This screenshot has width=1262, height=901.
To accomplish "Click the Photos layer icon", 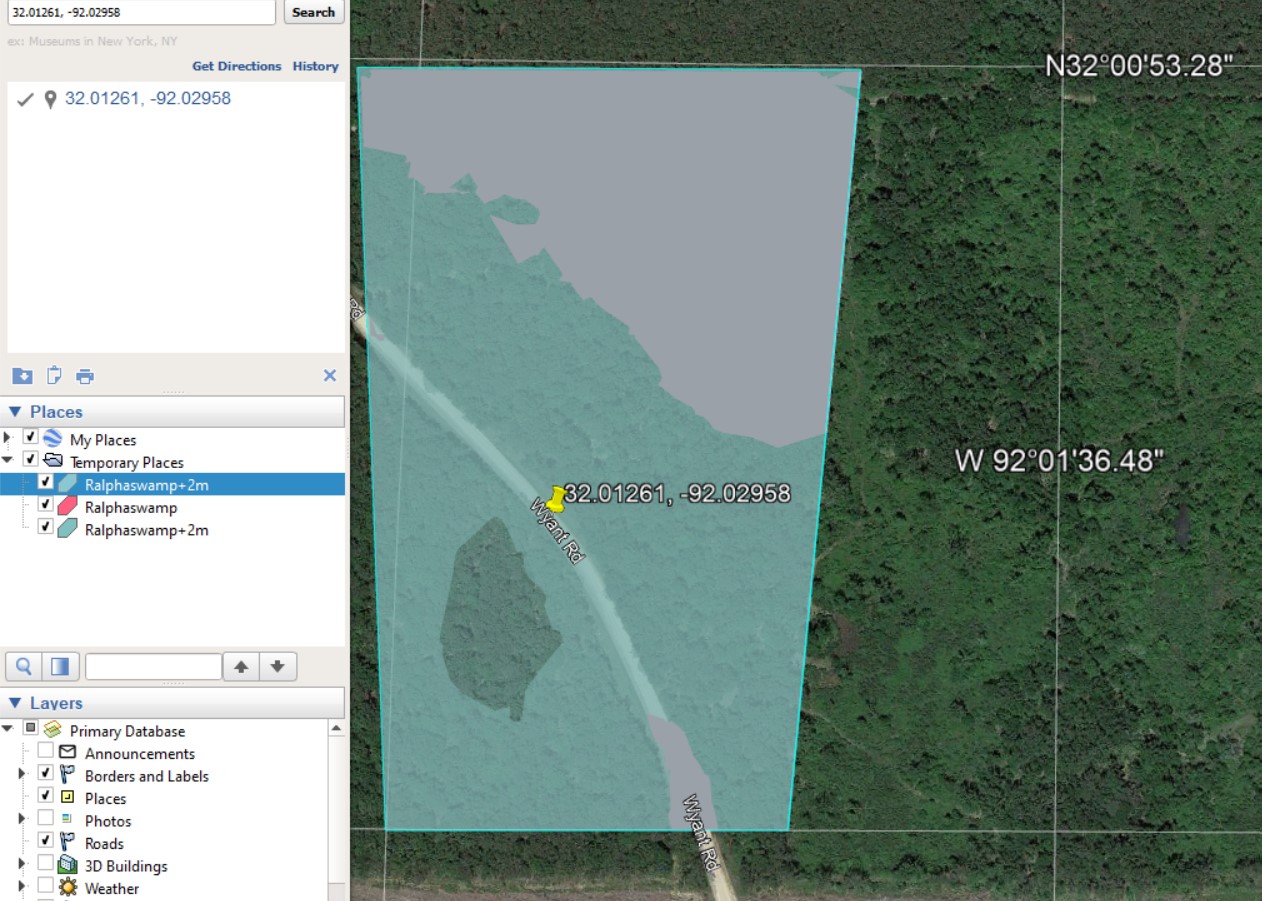I will [67, 820].
